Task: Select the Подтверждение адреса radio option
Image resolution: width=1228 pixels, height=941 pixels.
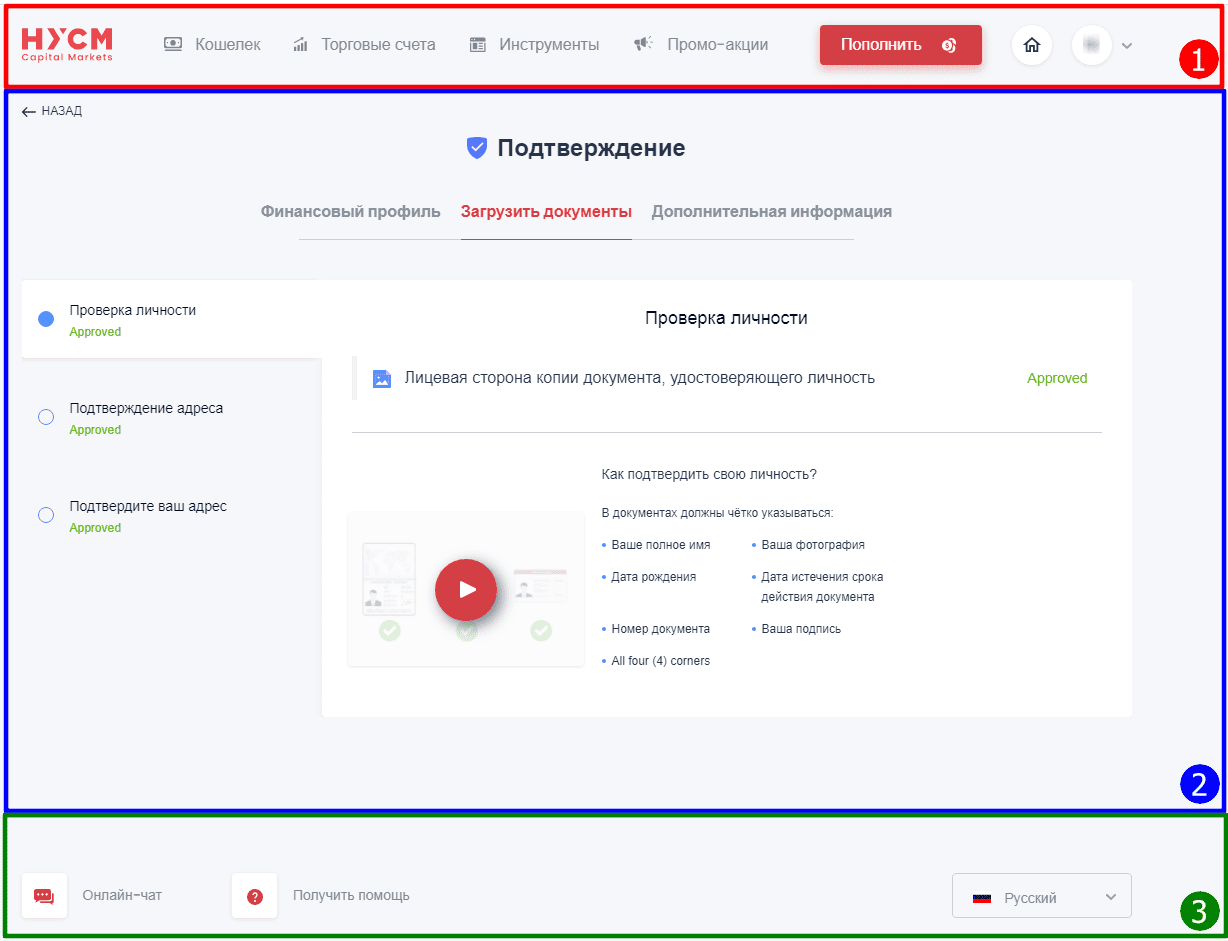Action: 46,417
